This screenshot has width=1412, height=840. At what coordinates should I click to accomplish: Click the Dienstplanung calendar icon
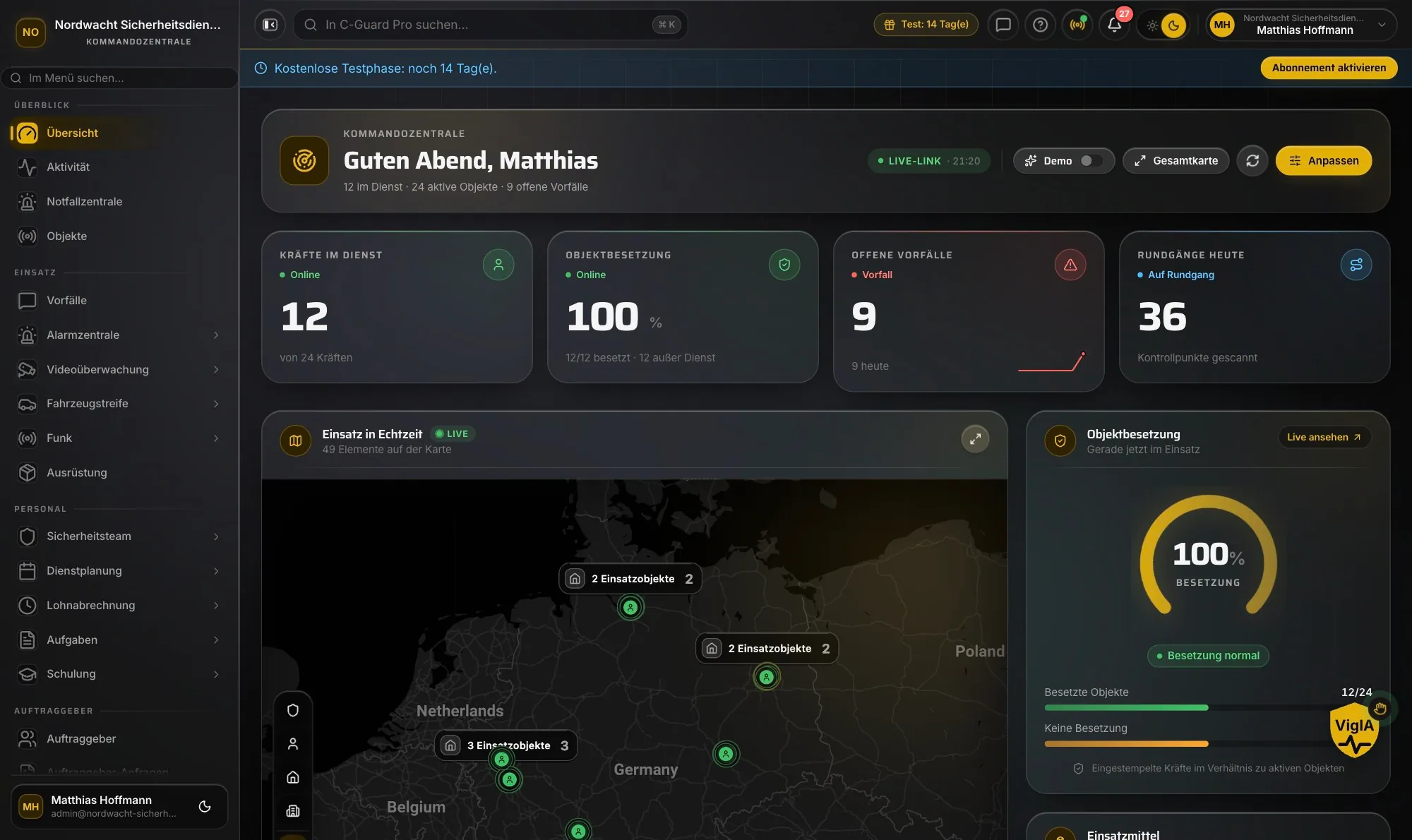pos(27,571)
